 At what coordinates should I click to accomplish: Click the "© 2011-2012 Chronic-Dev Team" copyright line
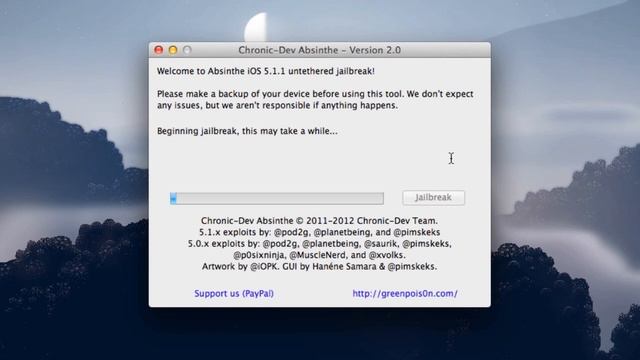point(319,221)
